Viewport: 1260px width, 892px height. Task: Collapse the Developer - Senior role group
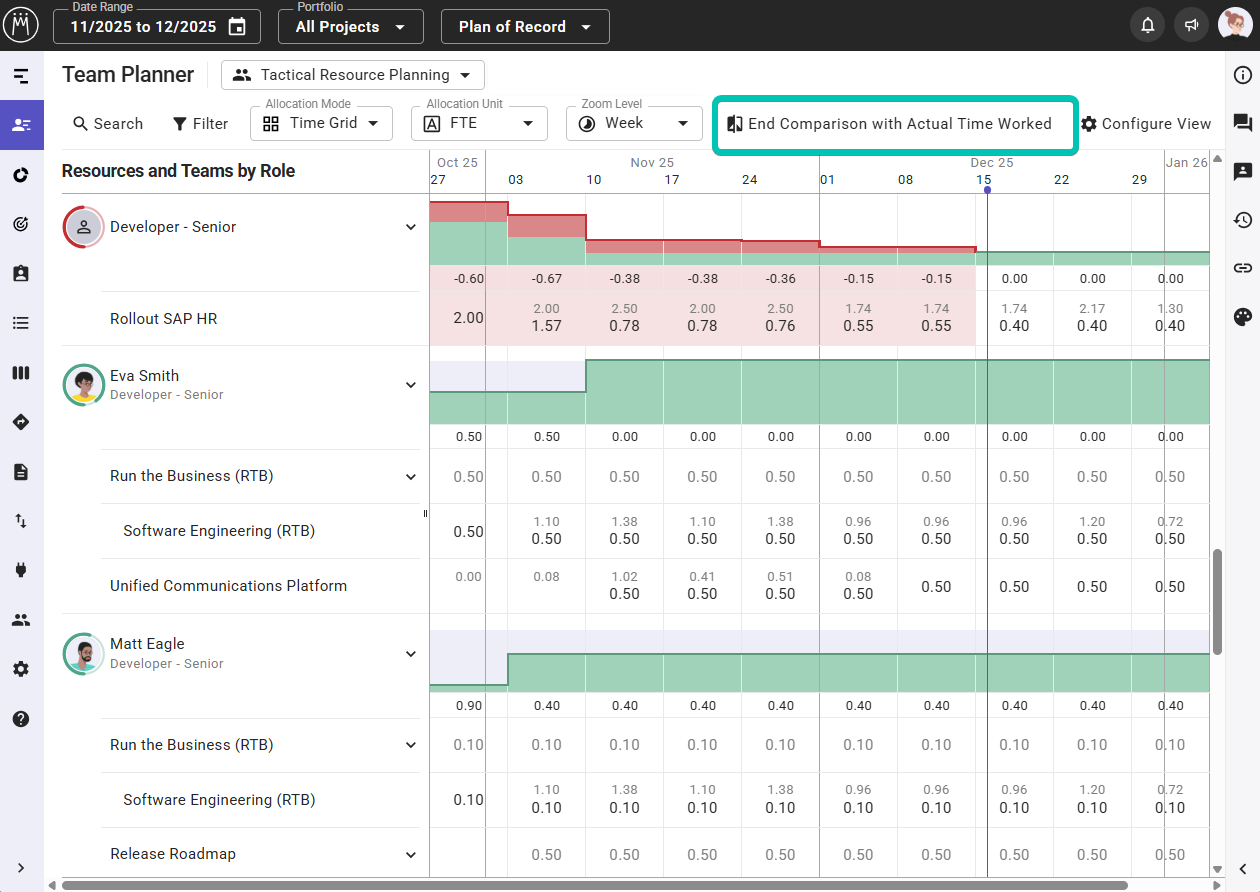(x=410, y=227)
